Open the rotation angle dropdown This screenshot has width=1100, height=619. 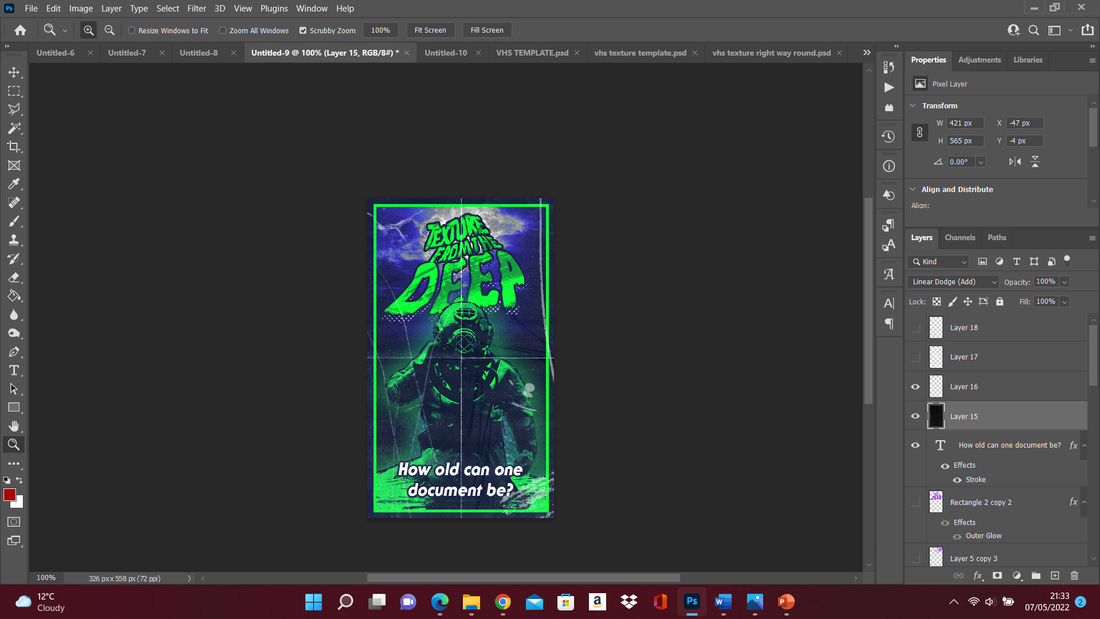pyautogui.click(x=981, y=162)
